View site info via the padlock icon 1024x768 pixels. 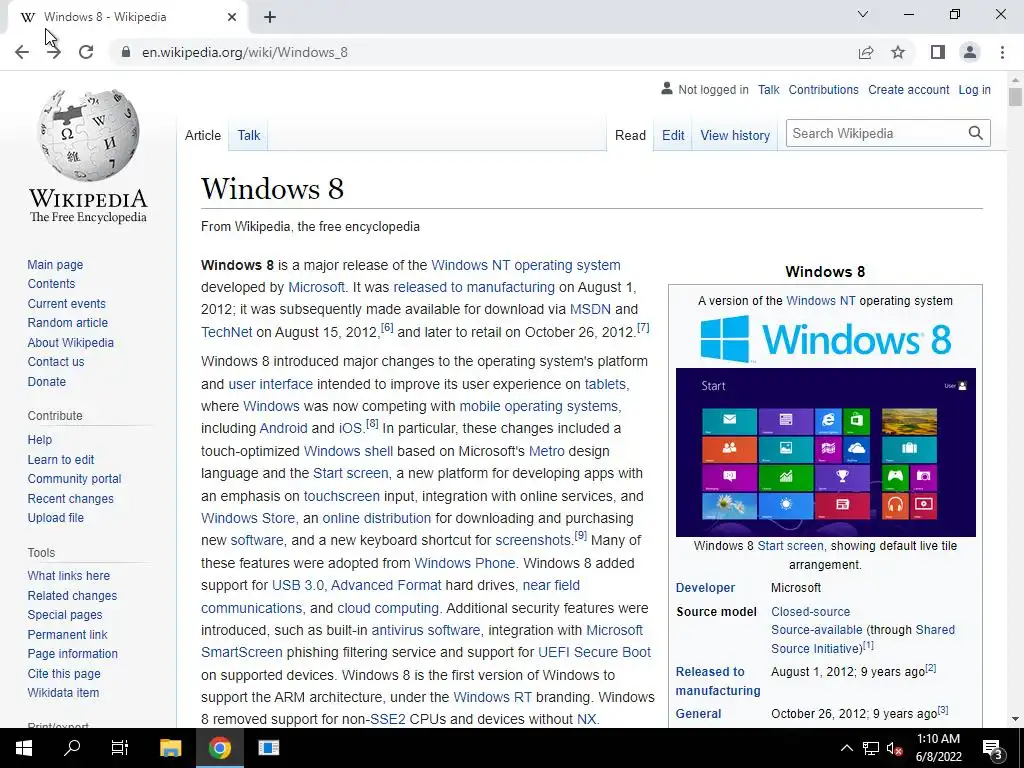coord(126,52)
